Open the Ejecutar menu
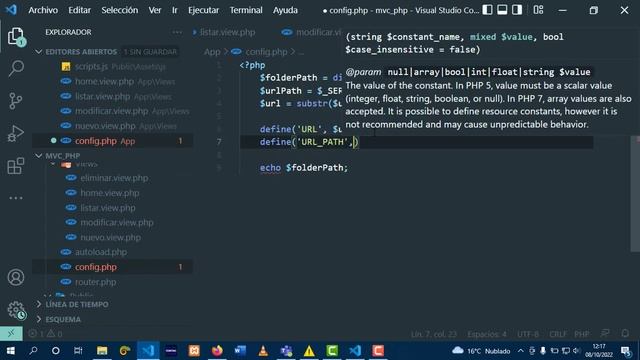The image size is (640, 360). [x=203, y=10]
